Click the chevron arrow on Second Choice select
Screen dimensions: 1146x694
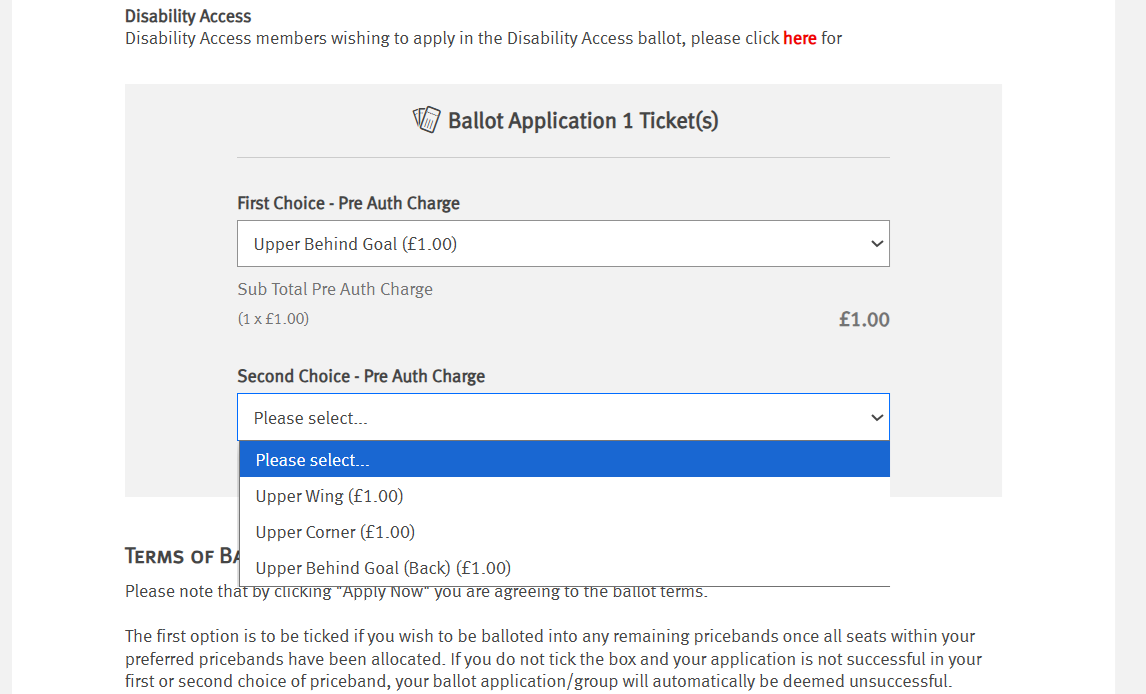pos(876,418)
